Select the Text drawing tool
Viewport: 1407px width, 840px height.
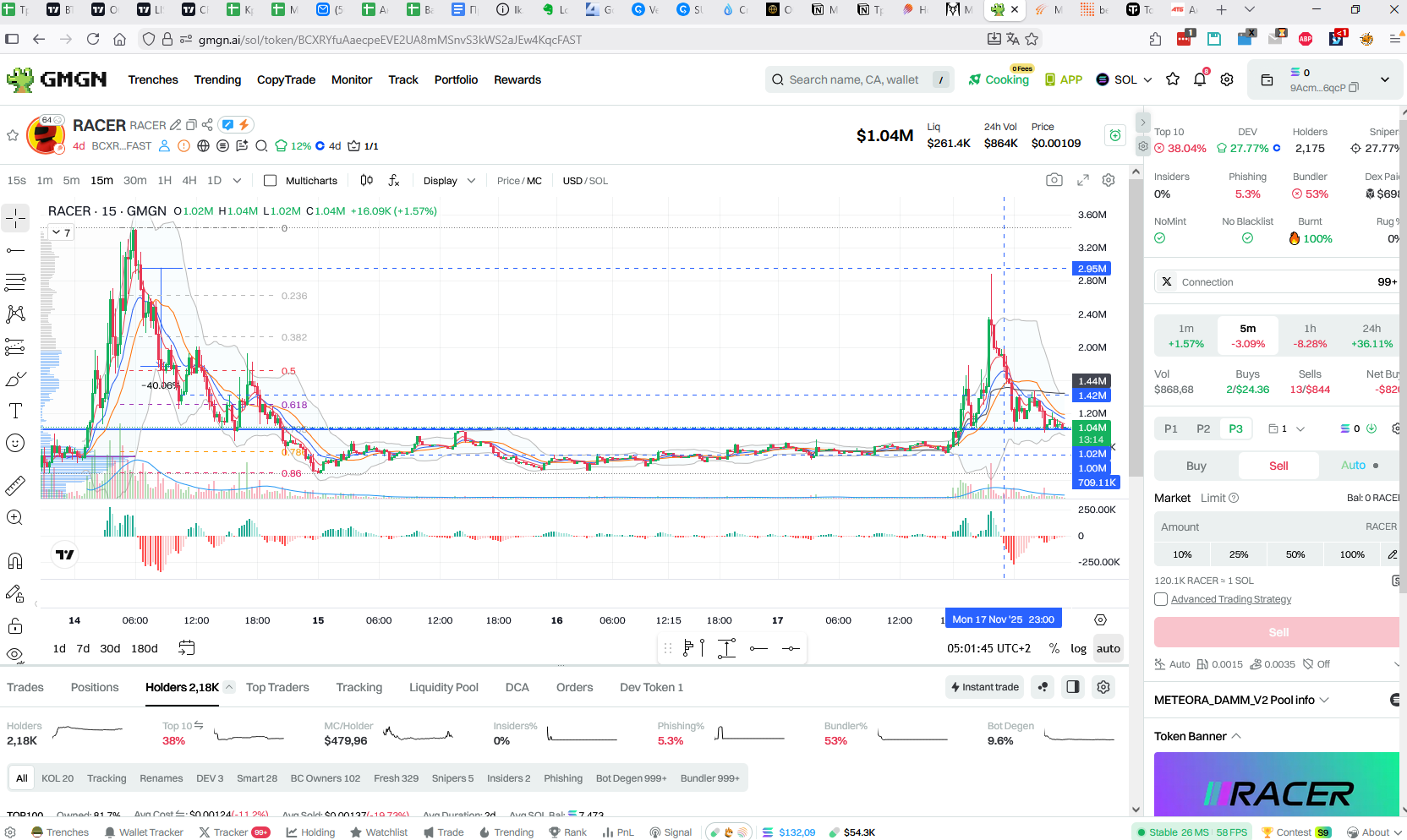click(15, 411)
